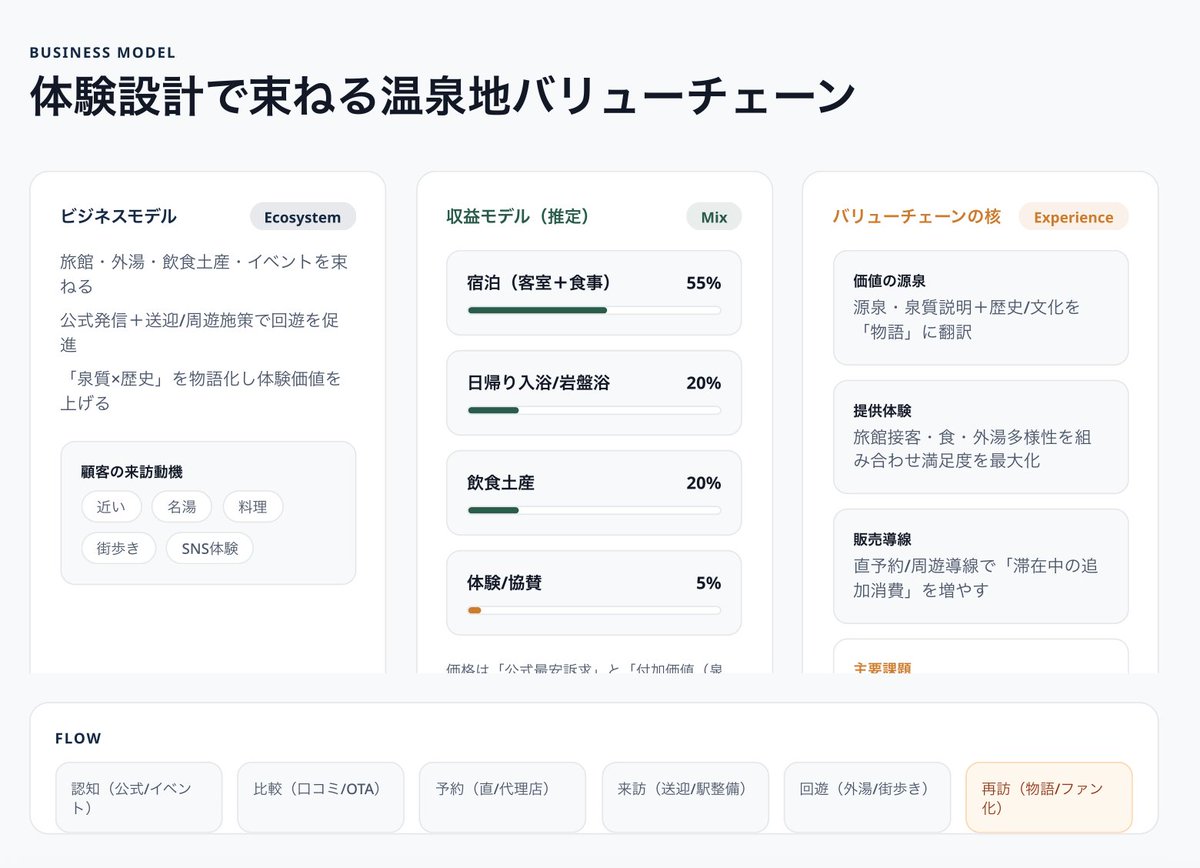This screenshot has width=1200, height=868.
Task: Click the 提供体験 card
Action: pyautogui.click(x=981, y=437)
